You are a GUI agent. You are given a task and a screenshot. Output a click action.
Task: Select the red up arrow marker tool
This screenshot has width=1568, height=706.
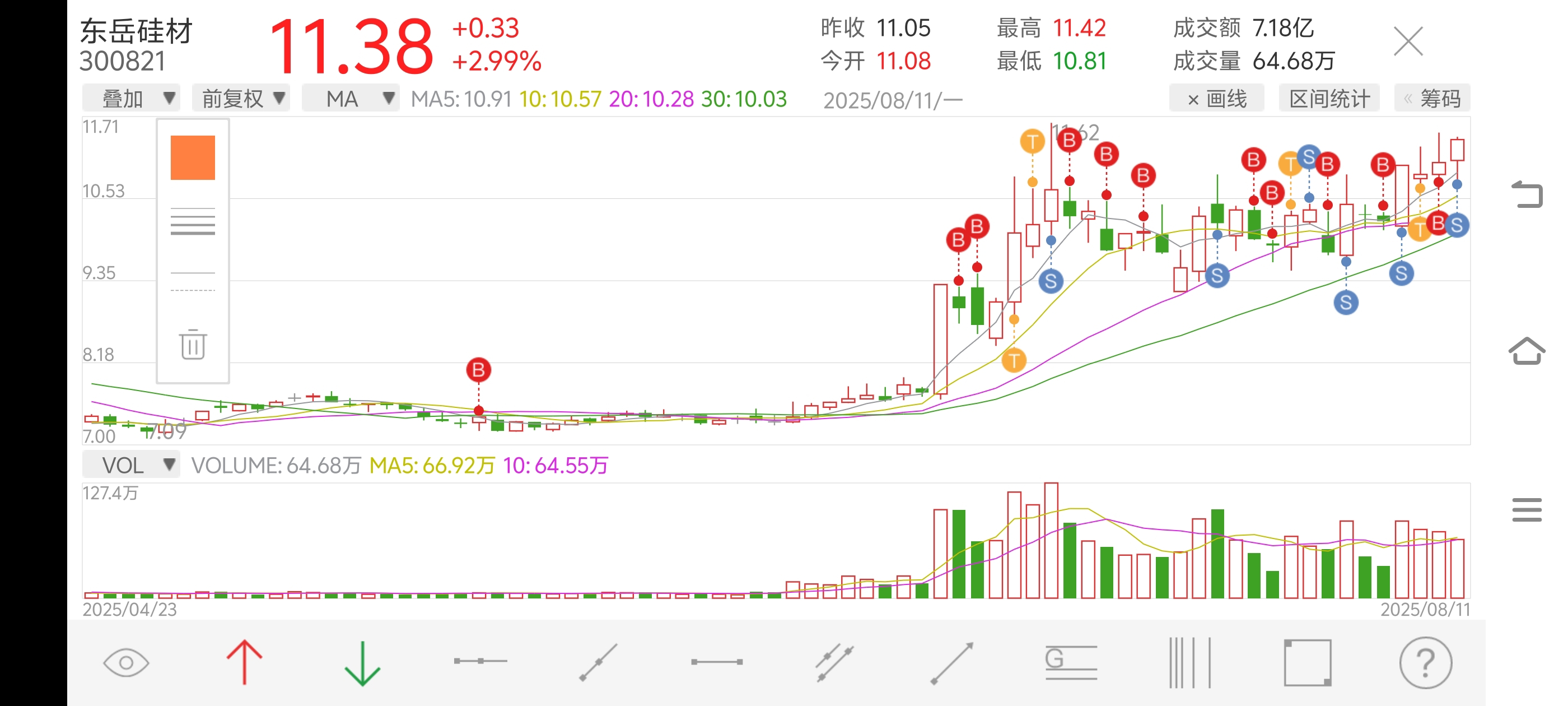coord(244,662)
